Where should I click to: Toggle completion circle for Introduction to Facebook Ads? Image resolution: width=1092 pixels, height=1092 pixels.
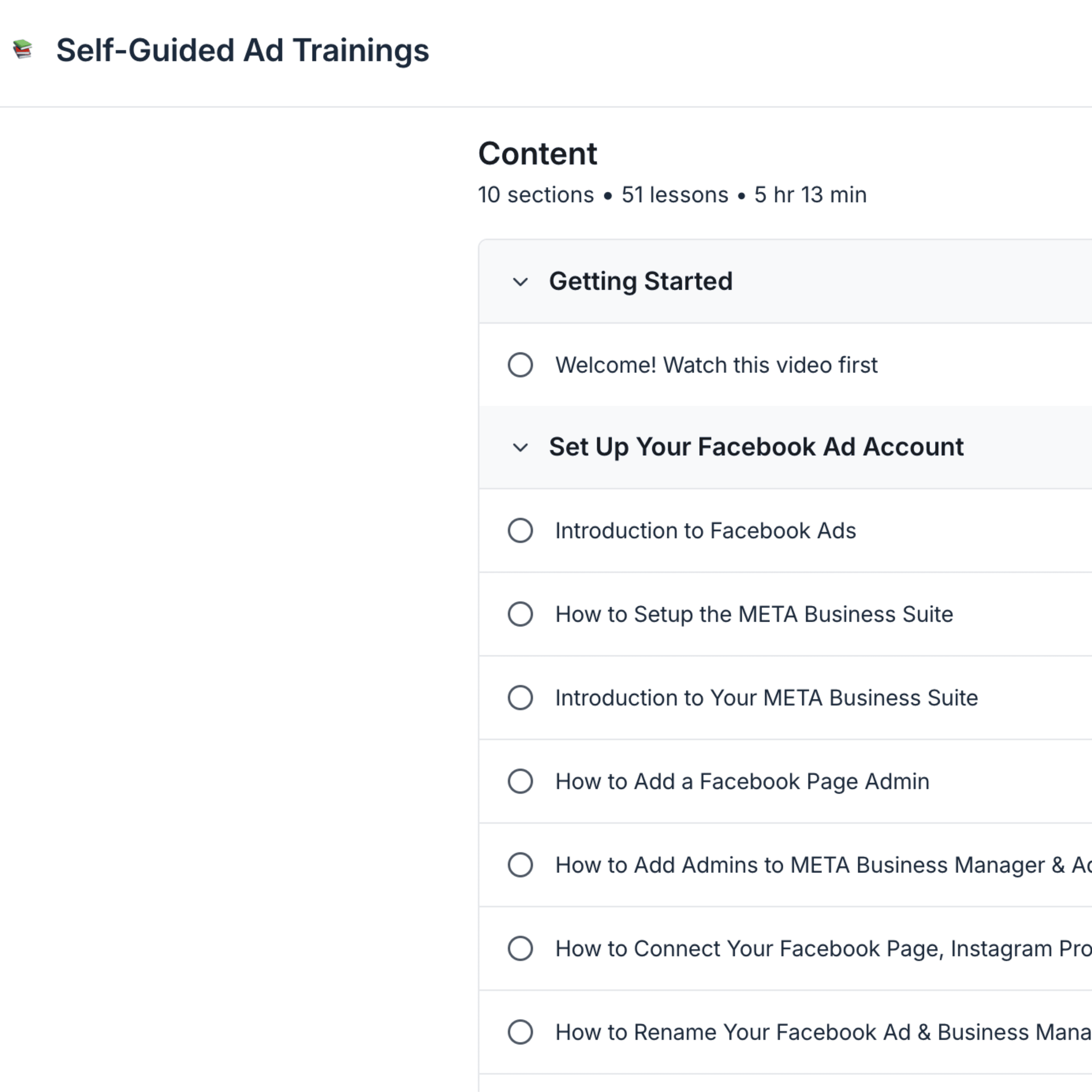click(x=520, y=530)
